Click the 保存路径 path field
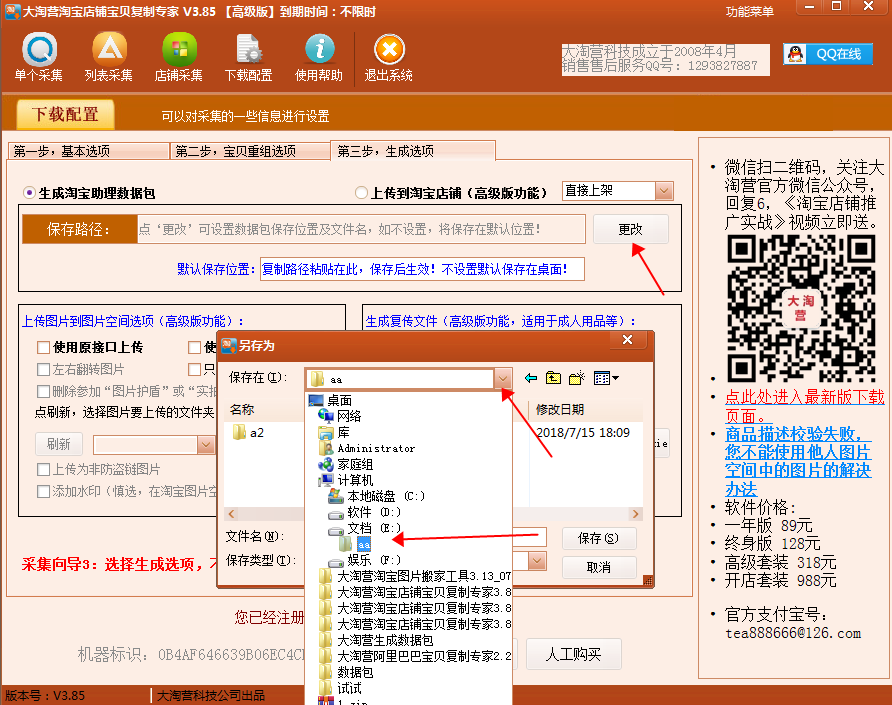This screenshot has height=705, width=892. pos(361,229)
